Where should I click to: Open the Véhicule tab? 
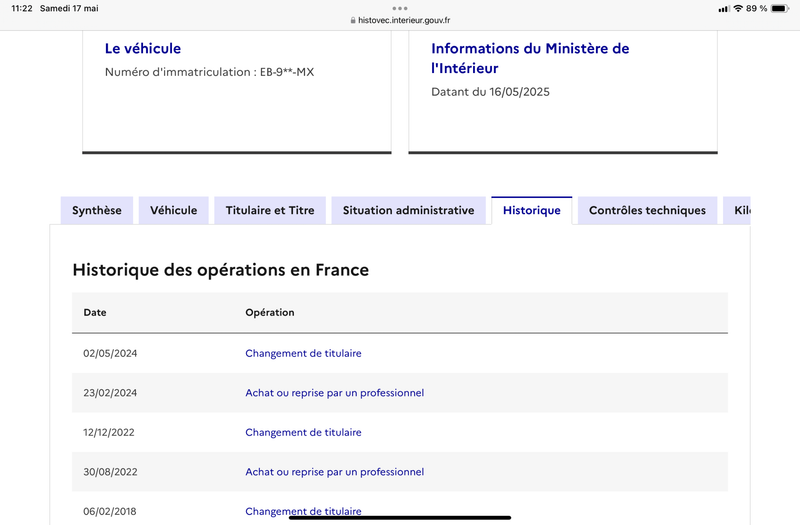click(x=174, y=210)
